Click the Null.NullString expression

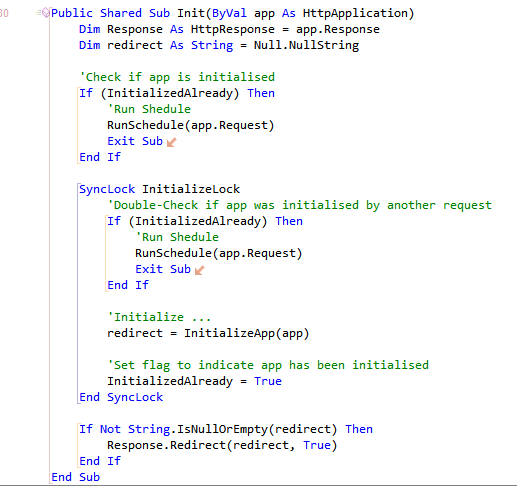tap(306, 45)
